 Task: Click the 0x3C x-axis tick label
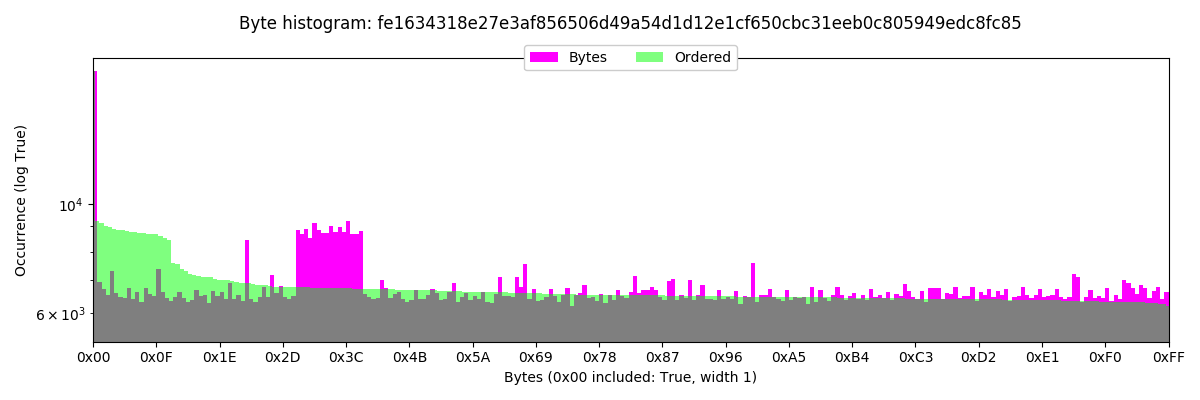tap(346, 357)
